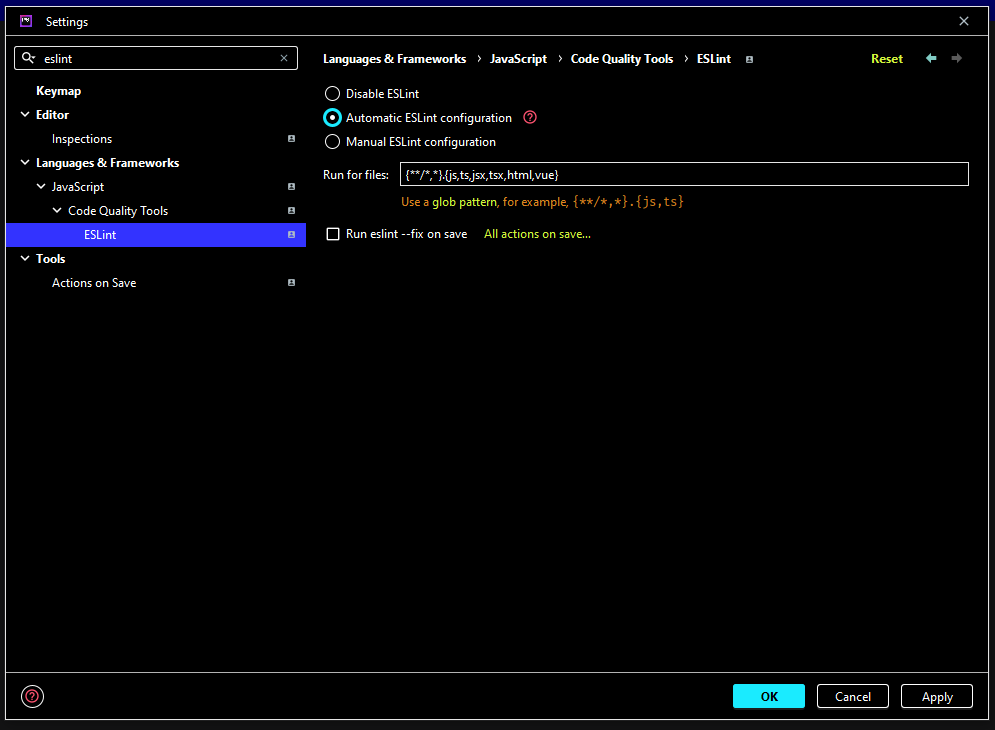Screen dimensions: 995x730
Task: Click the Apply button
Action: pos(937,696)
